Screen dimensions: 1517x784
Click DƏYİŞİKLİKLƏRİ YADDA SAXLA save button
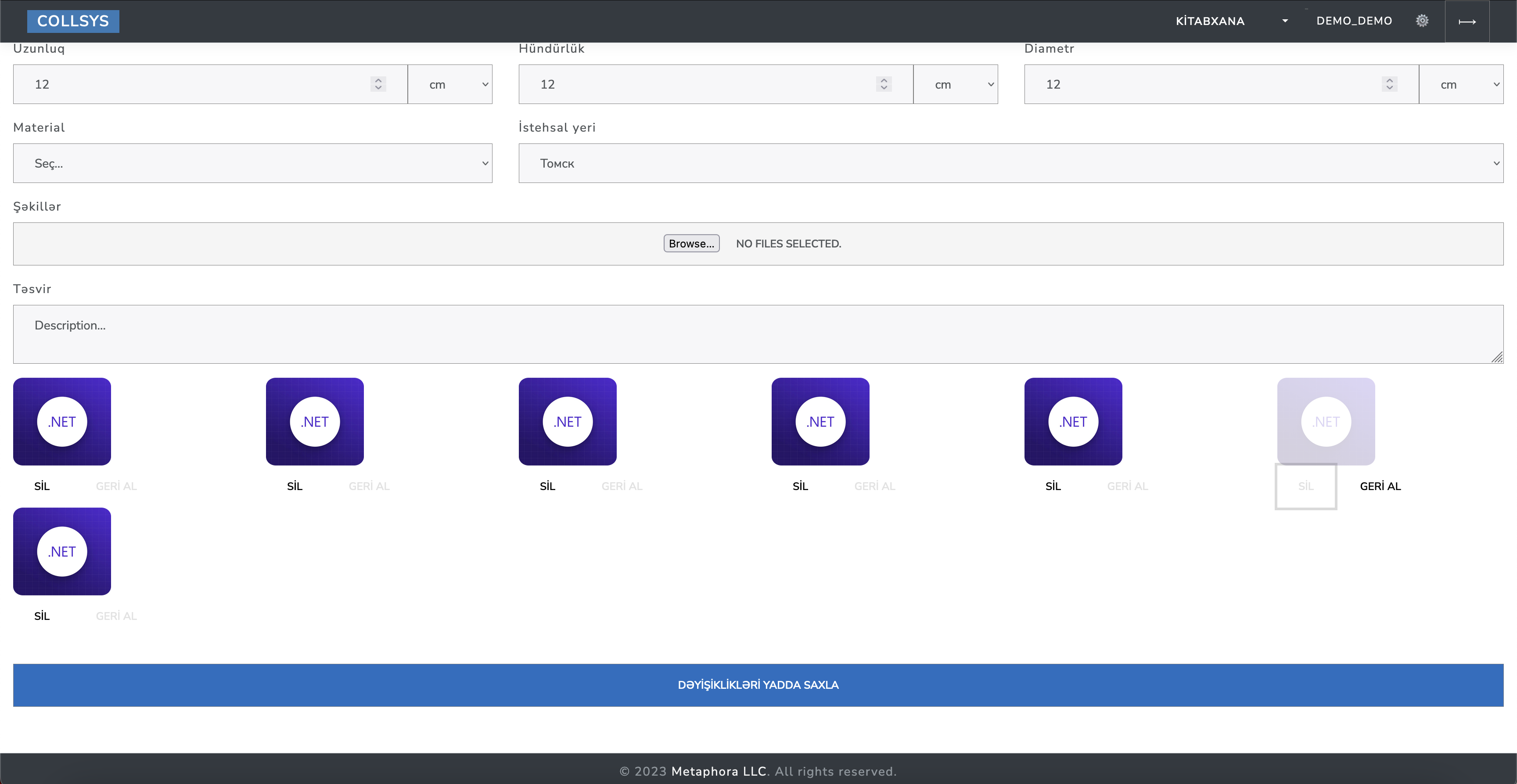[758, 684]
